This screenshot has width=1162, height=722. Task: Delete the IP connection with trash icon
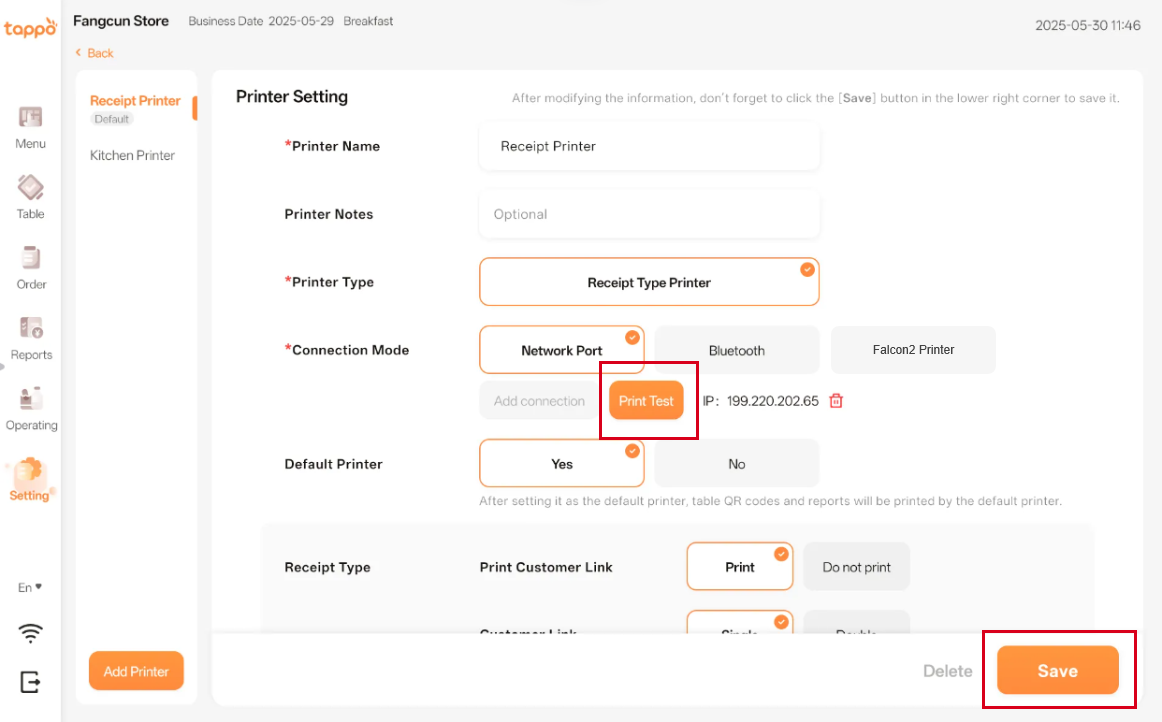click(837, 401)
